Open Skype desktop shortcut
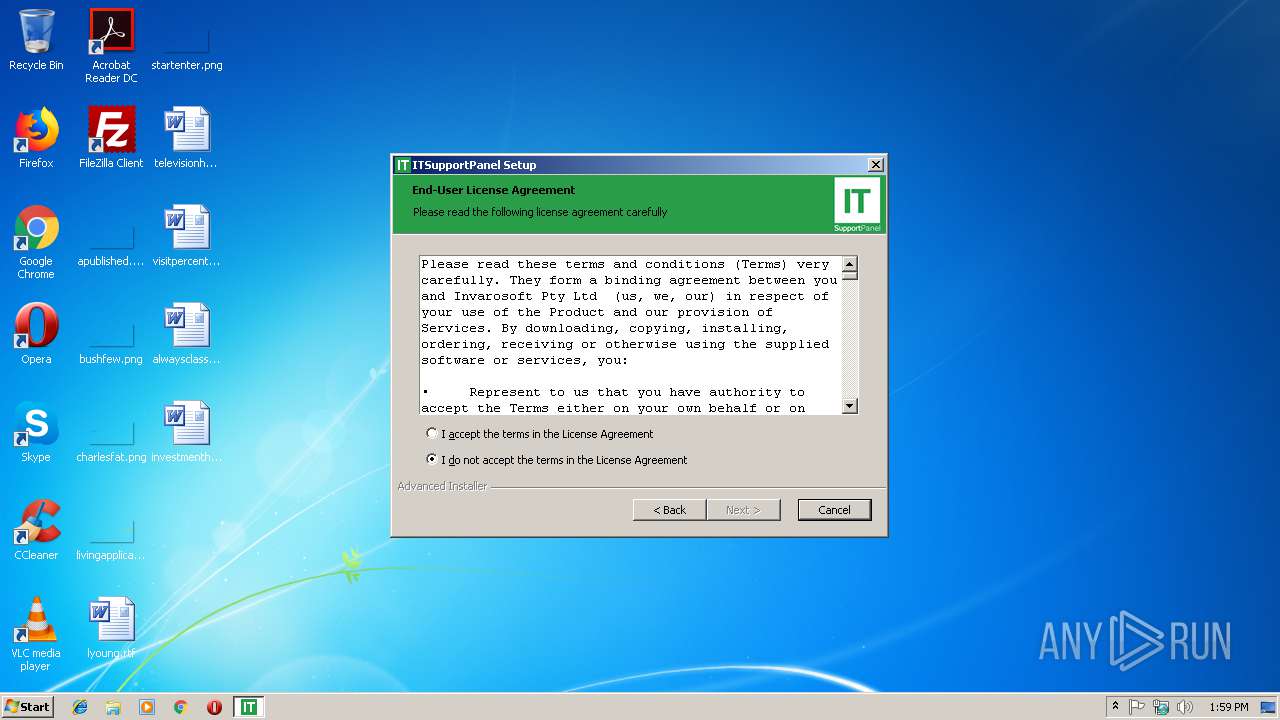 point(36,432)
